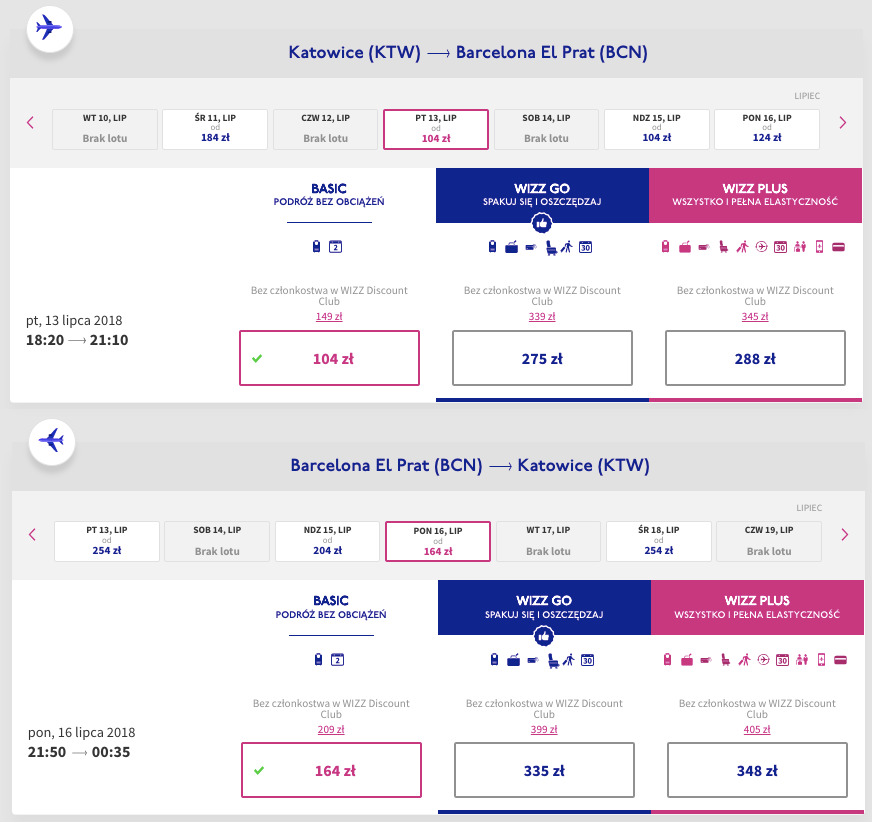Click the pink priority boarding icon under outbound WIZZ PLUS
The height and width of the screenshot is (822, 874).
pos(742,247)
